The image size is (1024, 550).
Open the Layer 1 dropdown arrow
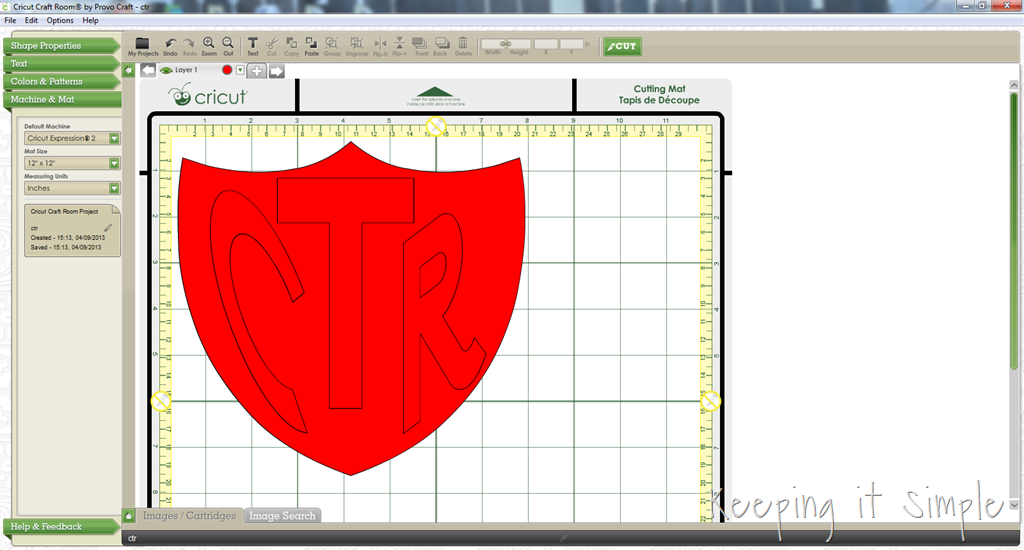pyautogui.click(x=240, y=70)
